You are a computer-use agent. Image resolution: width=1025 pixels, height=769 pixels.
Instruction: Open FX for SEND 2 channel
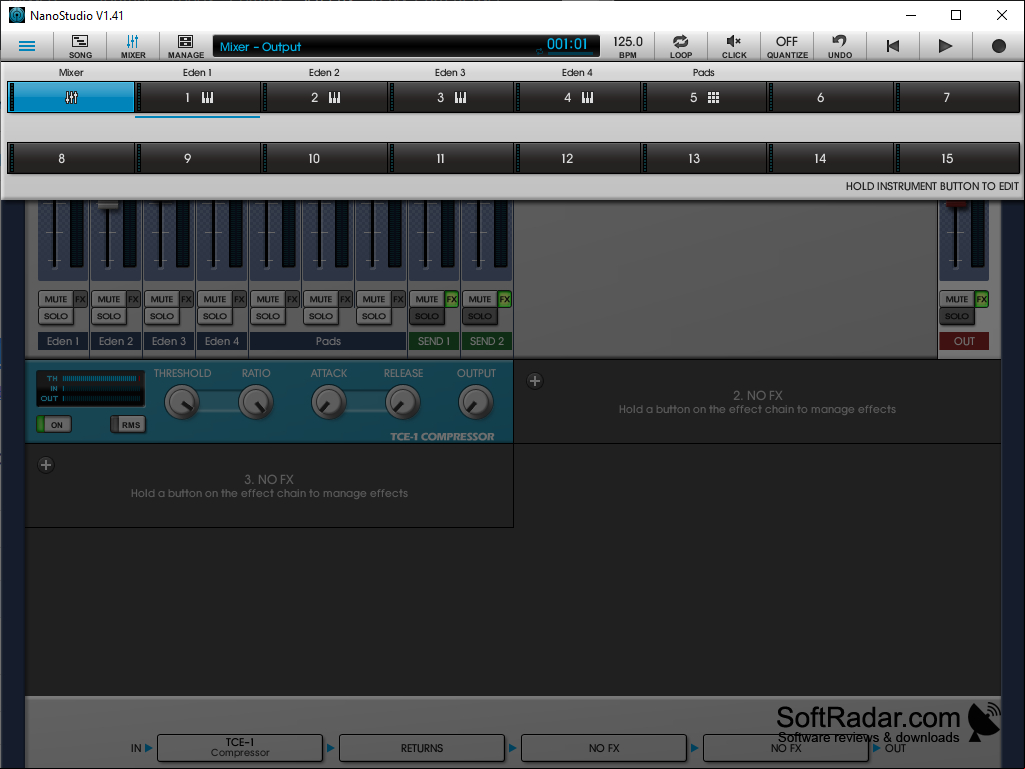tap(505, 299)
